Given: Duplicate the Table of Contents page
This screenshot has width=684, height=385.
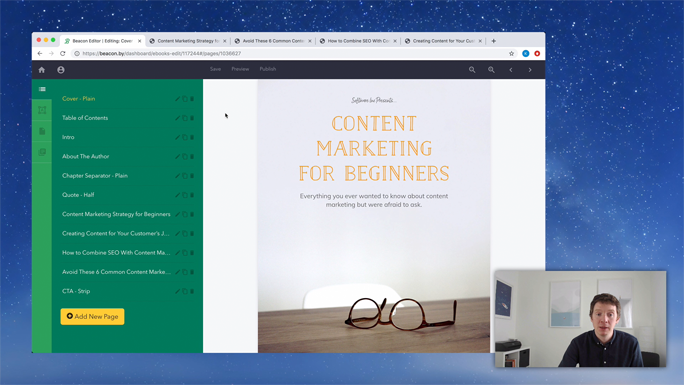Looking at the screenshot, I should pyautogui.click(x=185, y=118).
